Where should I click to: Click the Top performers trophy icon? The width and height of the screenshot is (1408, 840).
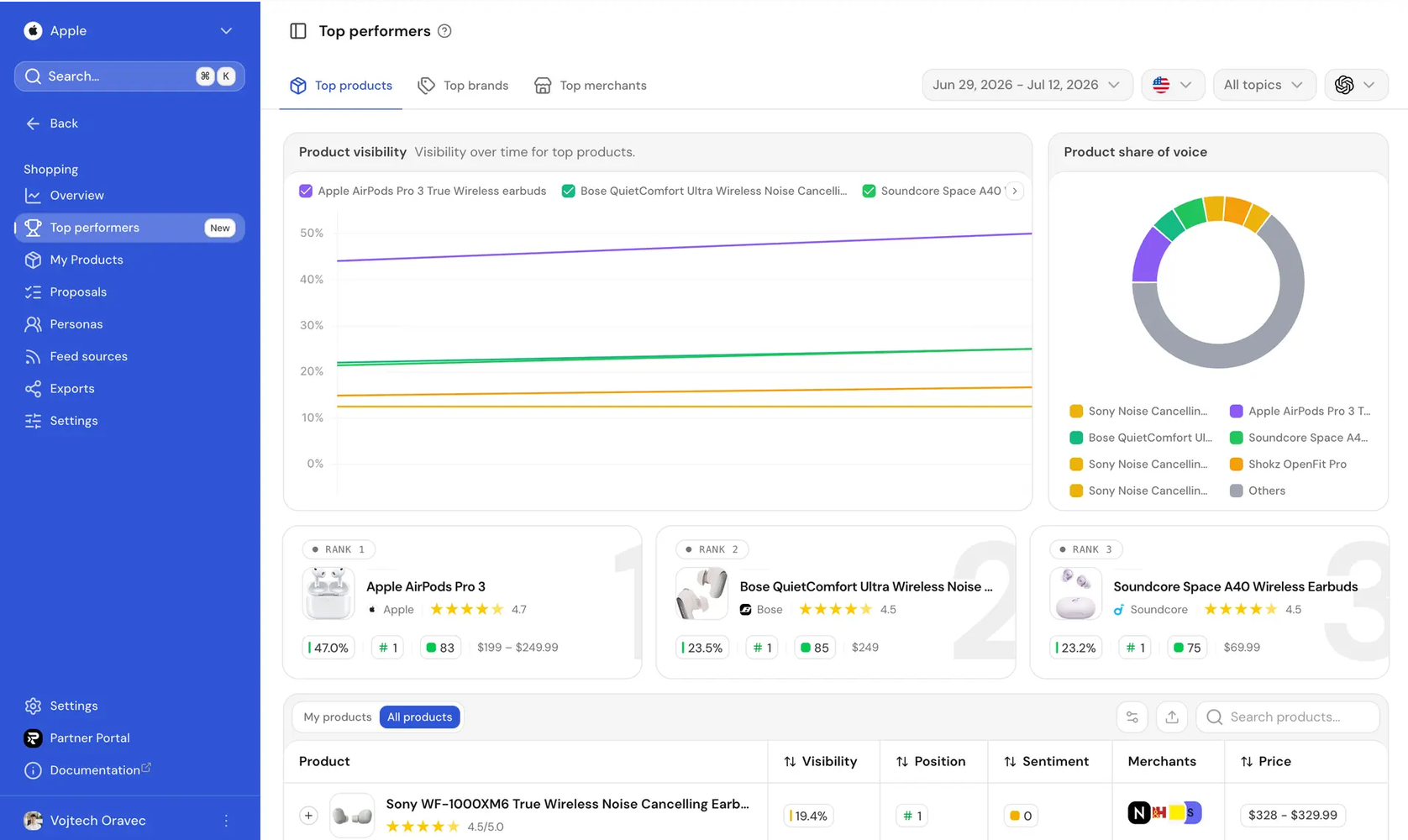[x=33, y=228]
